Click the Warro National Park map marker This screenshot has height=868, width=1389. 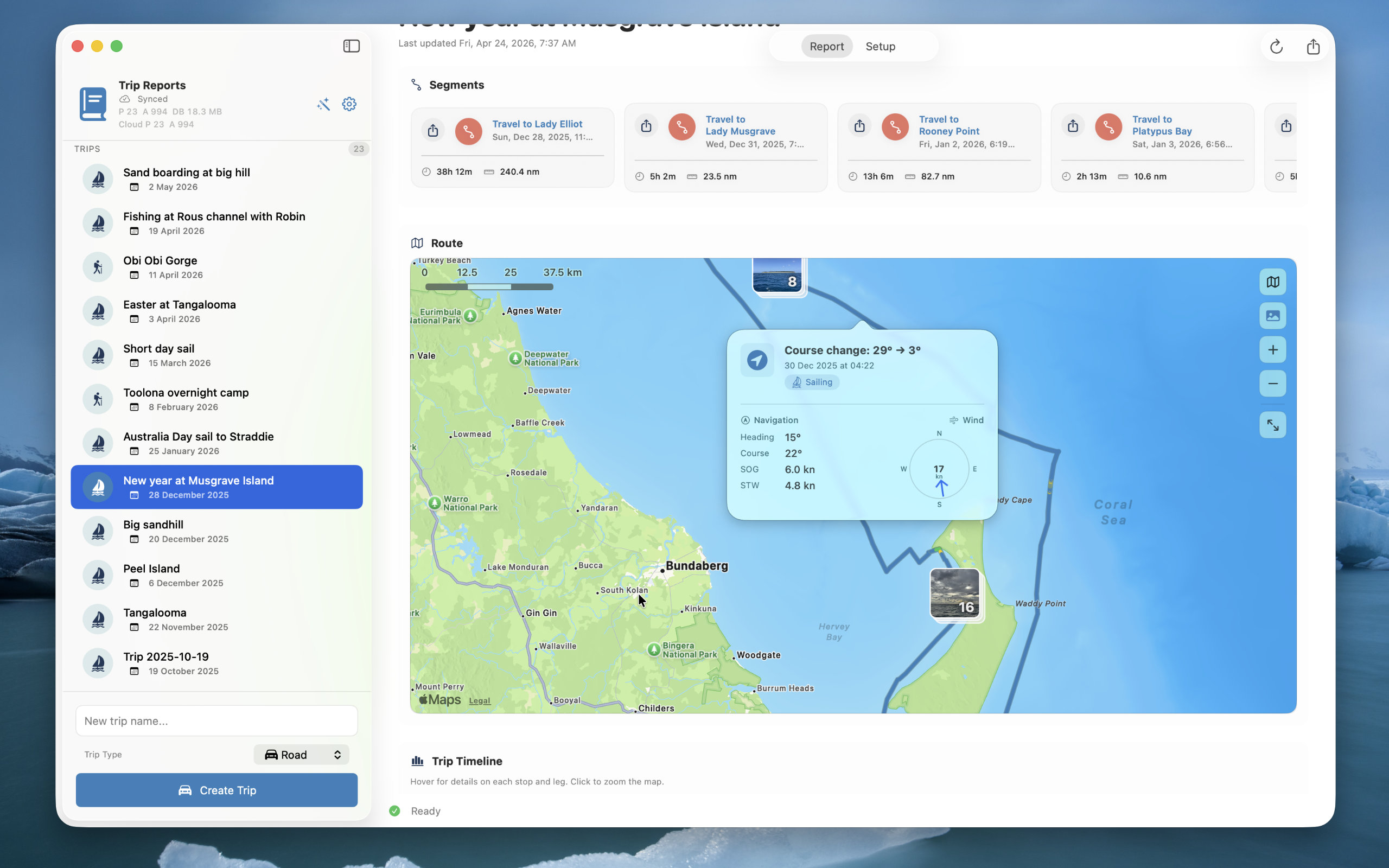[435, 503]
